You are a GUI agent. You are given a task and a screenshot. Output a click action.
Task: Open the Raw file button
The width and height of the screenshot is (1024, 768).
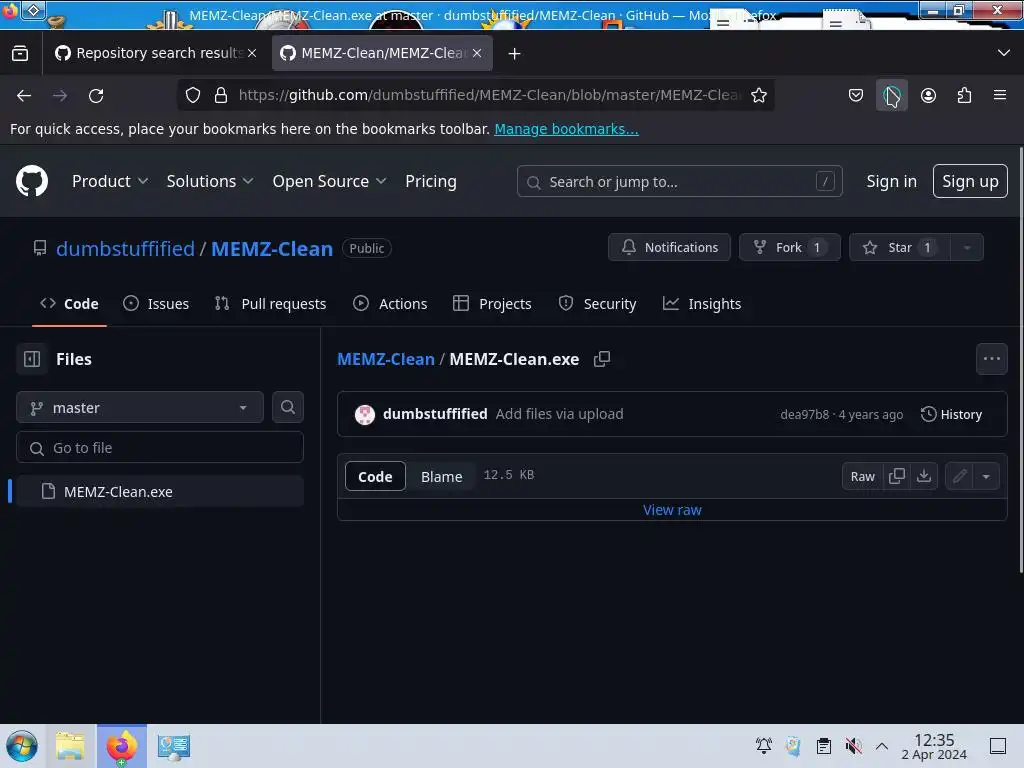click(x=862, y=476)
